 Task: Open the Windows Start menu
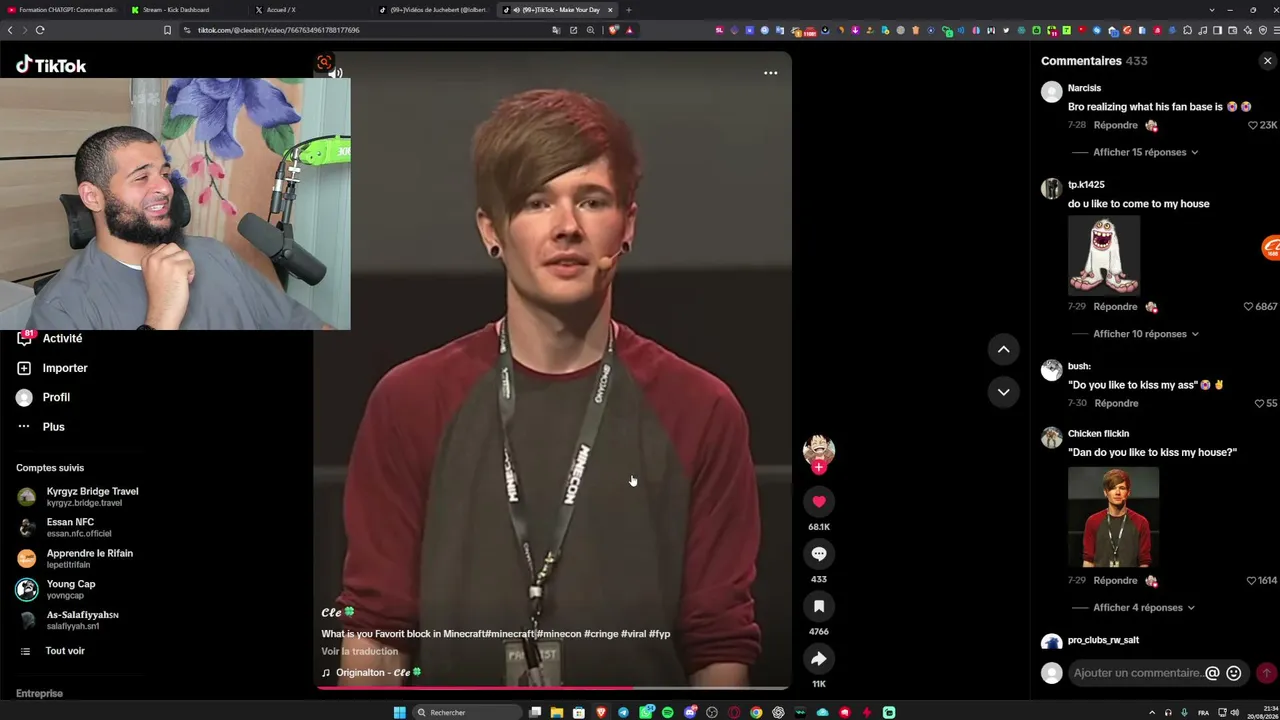[x=399, y=712]
